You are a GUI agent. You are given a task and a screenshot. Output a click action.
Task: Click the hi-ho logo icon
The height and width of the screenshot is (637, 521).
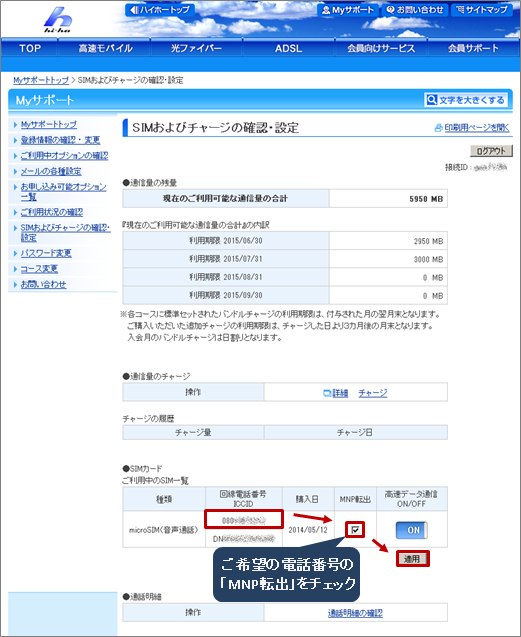(x=58, y=20)
